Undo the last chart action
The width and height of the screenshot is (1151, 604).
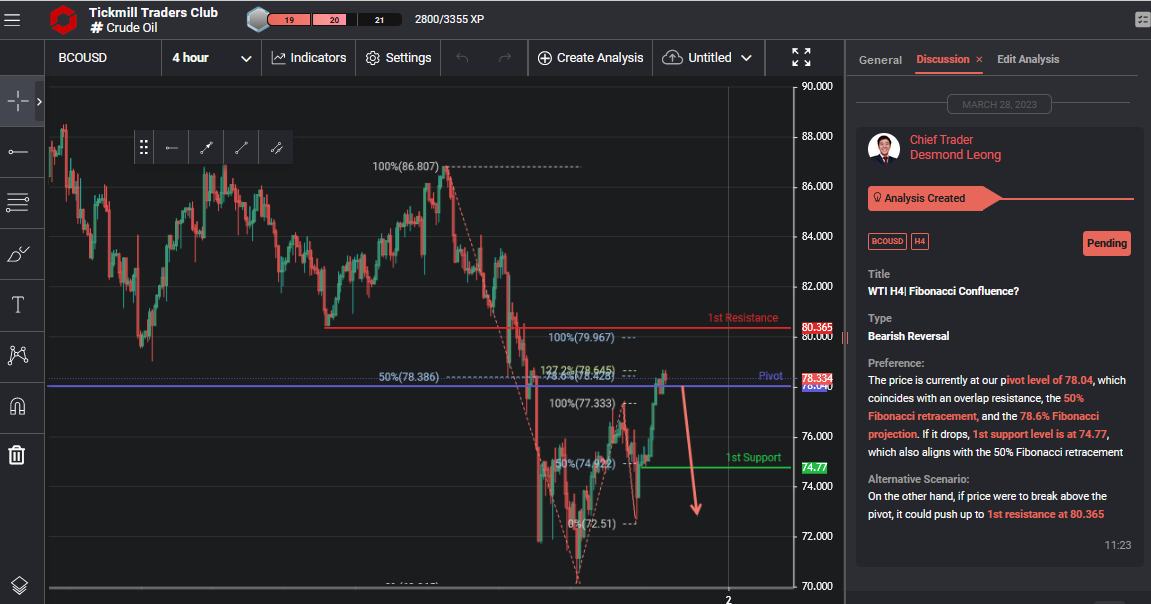coord(462,58)
